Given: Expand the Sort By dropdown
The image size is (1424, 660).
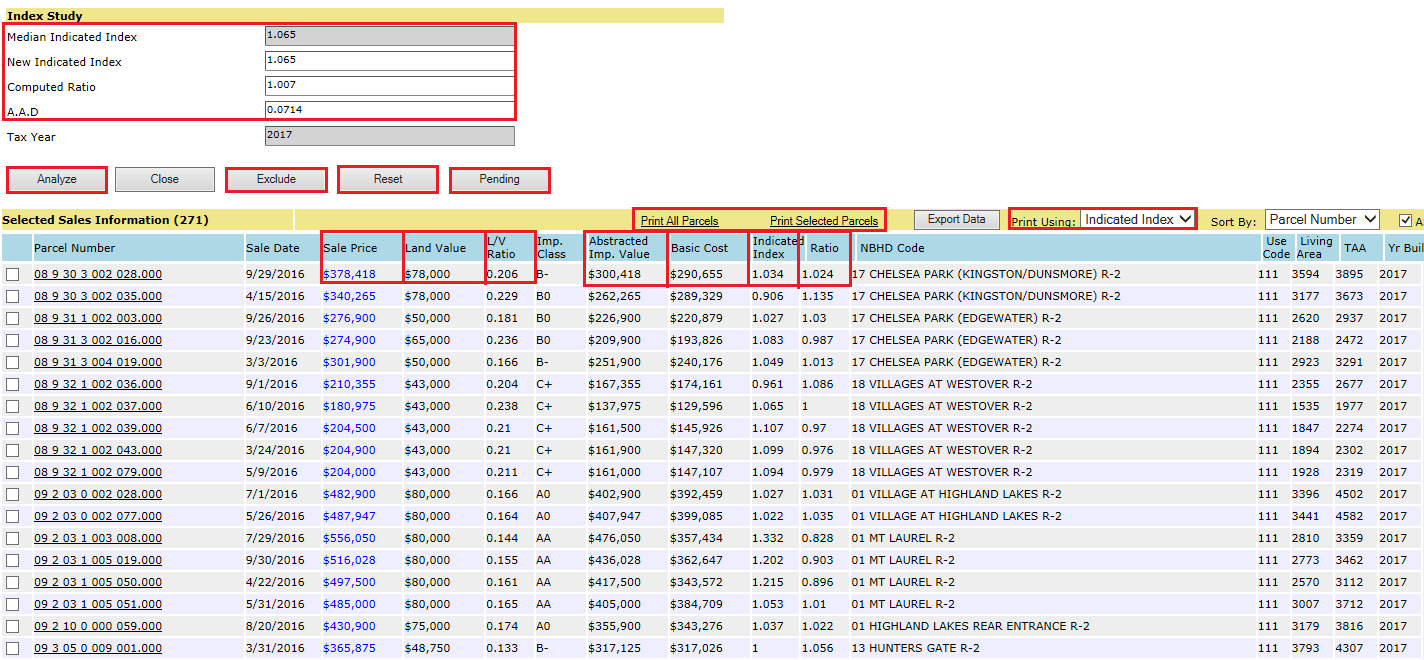Looking at the screenshot, I should [x=1322, y=219].
